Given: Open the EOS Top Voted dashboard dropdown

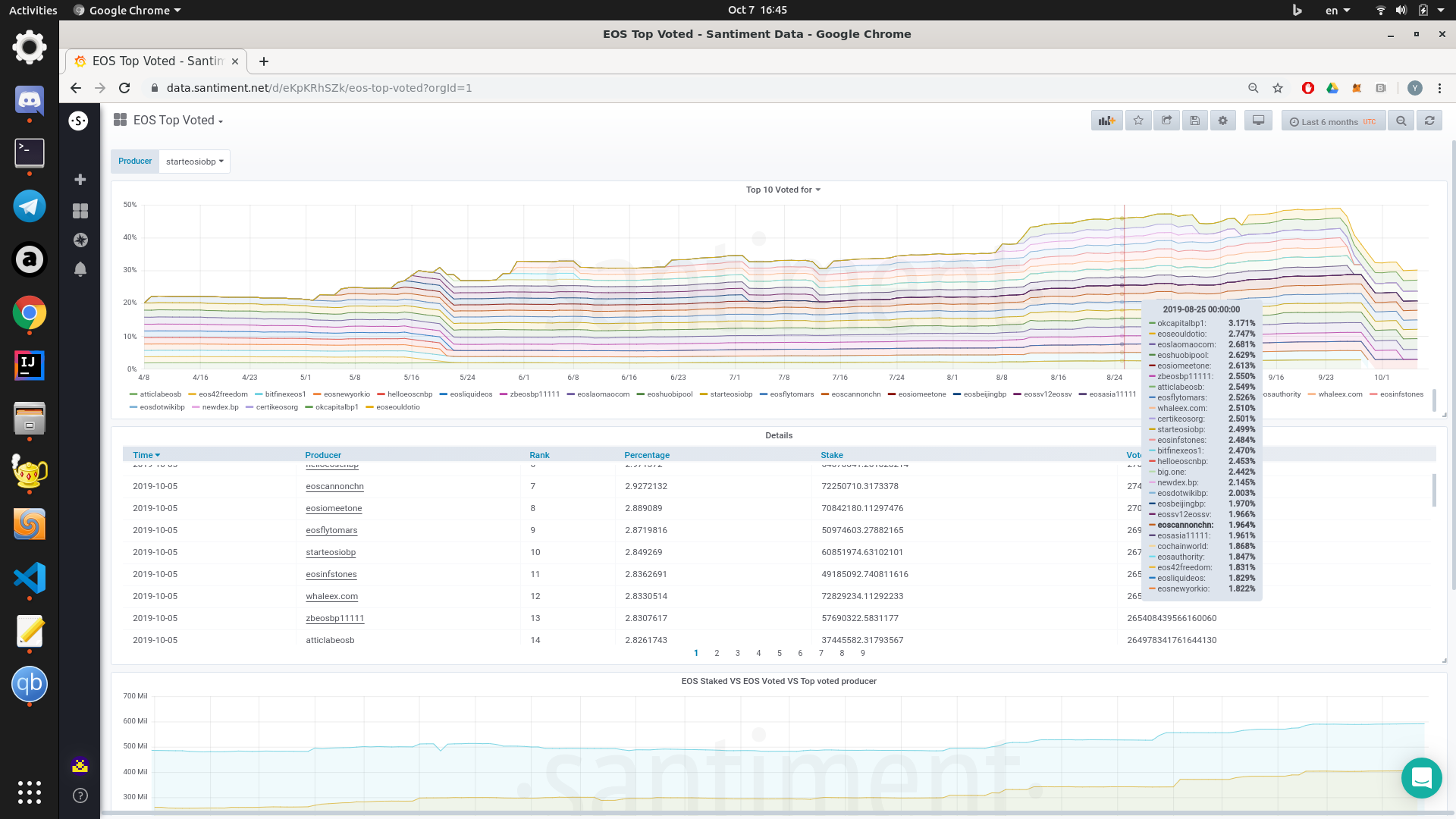Looking at the screenshot, I should [x=178, y=121].
